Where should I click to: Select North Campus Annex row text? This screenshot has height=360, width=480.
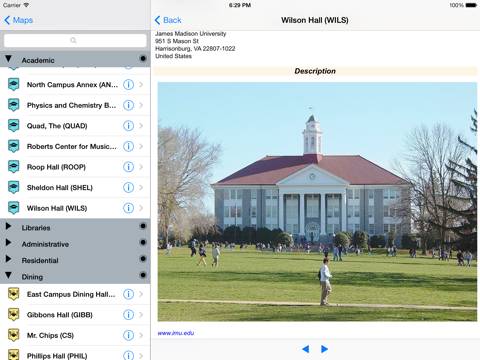coord(72,85)
